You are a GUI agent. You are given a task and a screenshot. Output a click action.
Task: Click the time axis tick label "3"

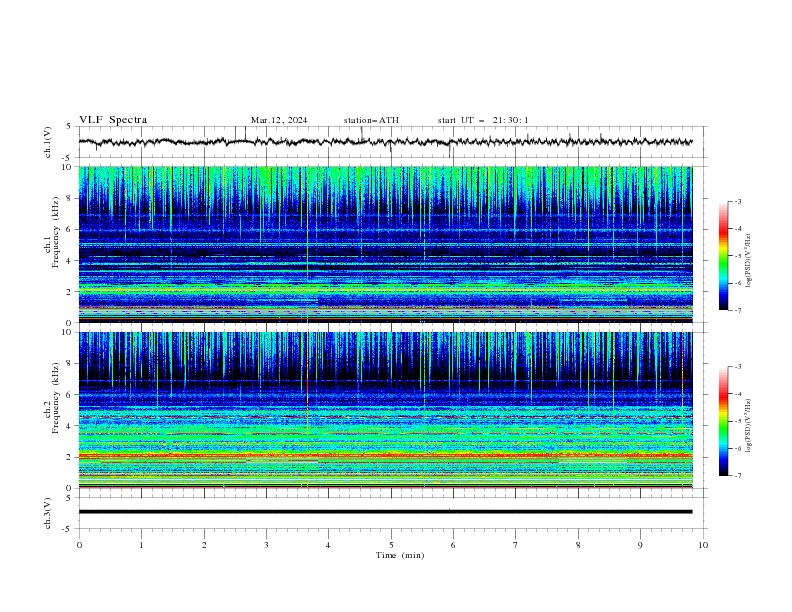pyautogui.click(x=266, y=545)
